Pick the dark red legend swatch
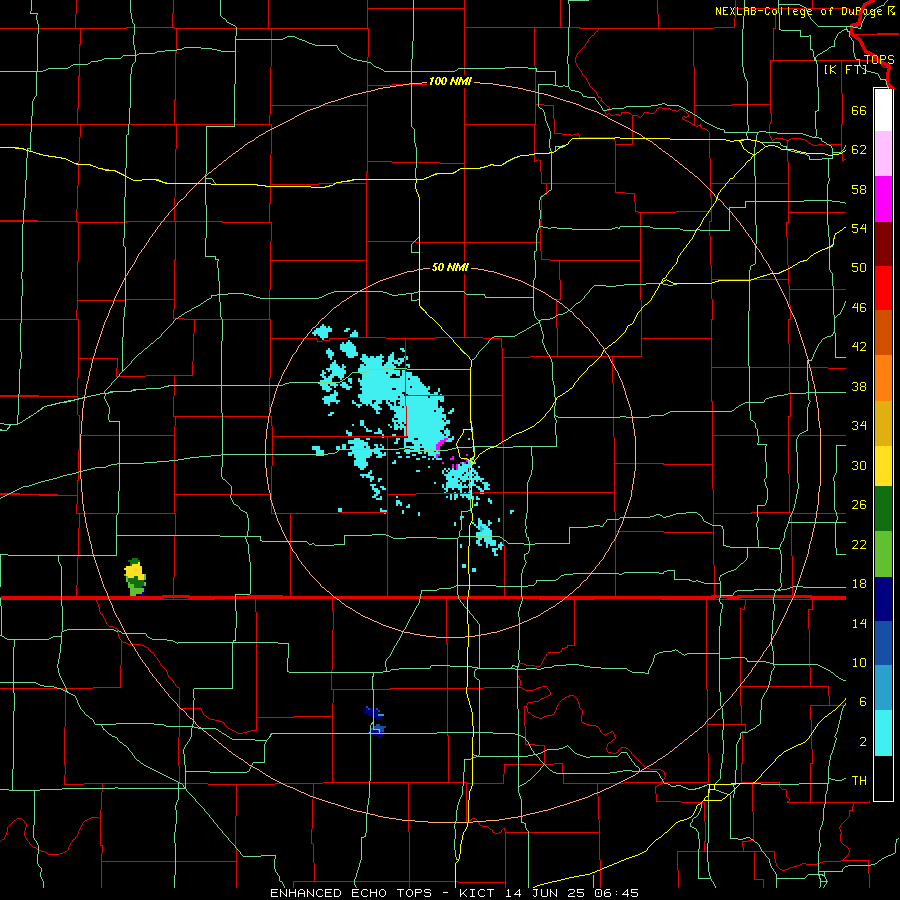 883,244
